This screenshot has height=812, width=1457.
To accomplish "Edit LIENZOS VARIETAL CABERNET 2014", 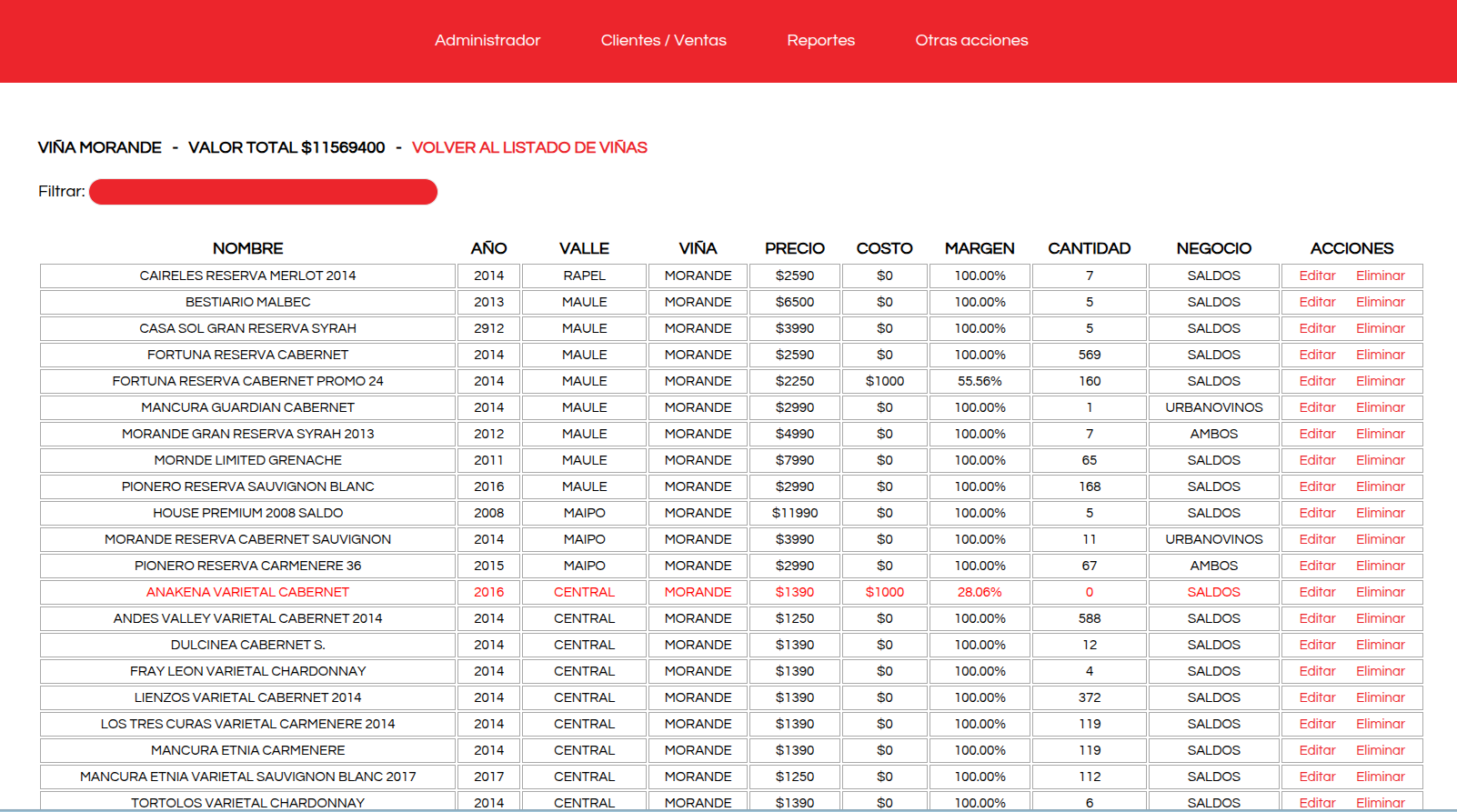I will tap(1317, 697).
